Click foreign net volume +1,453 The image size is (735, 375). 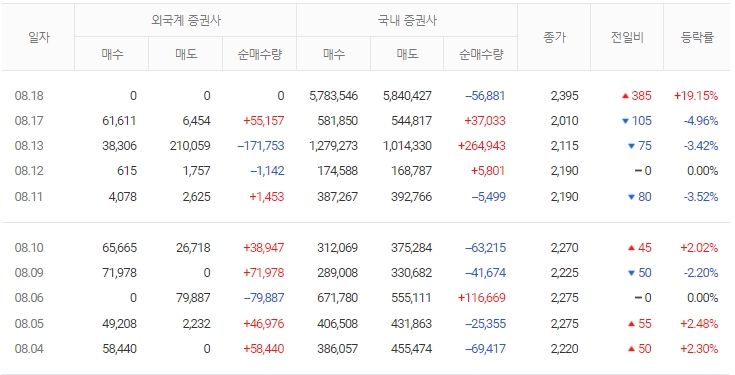266,196
